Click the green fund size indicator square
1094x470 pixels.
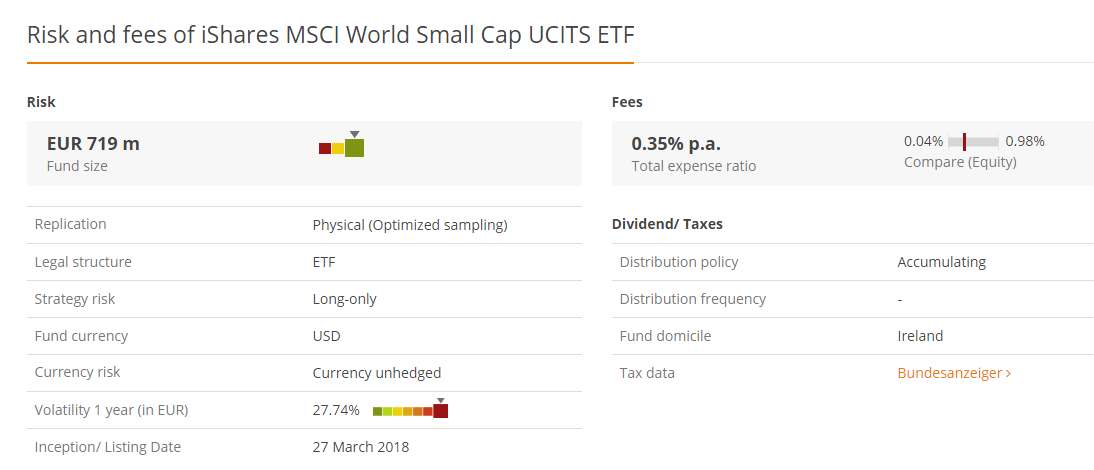click(354, 148)
